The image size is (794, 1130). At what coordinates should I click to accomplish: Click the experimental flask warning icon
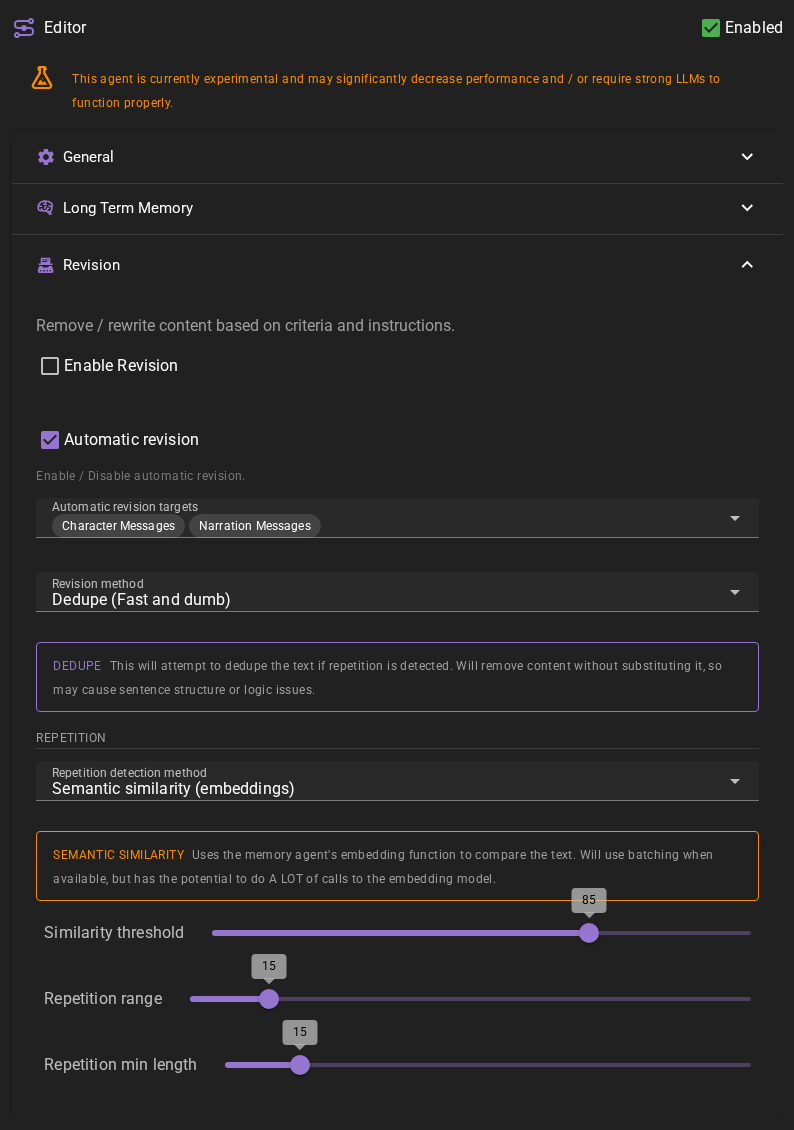click(x=42, y=78)
